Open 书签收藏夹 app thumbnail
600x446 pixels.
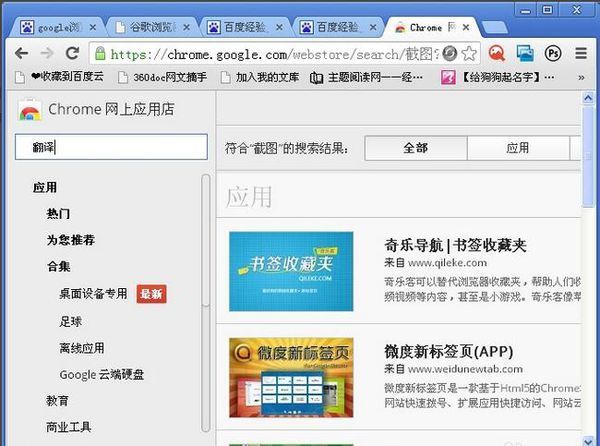click(x=291, y=272)
